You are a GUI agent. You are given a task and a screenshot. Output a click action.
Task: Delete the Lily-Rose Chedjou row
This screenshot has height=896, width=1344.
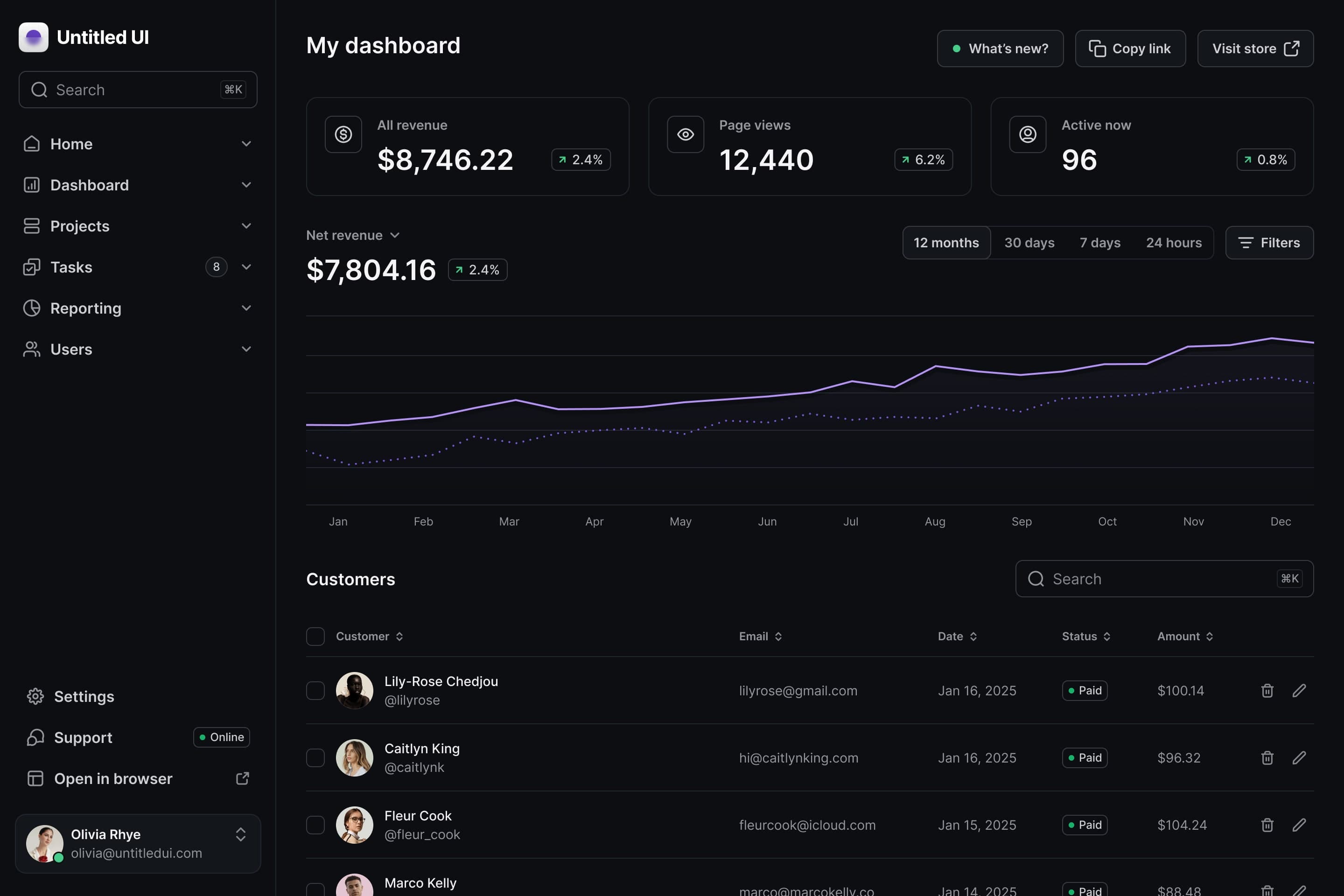pos(1267,690)
